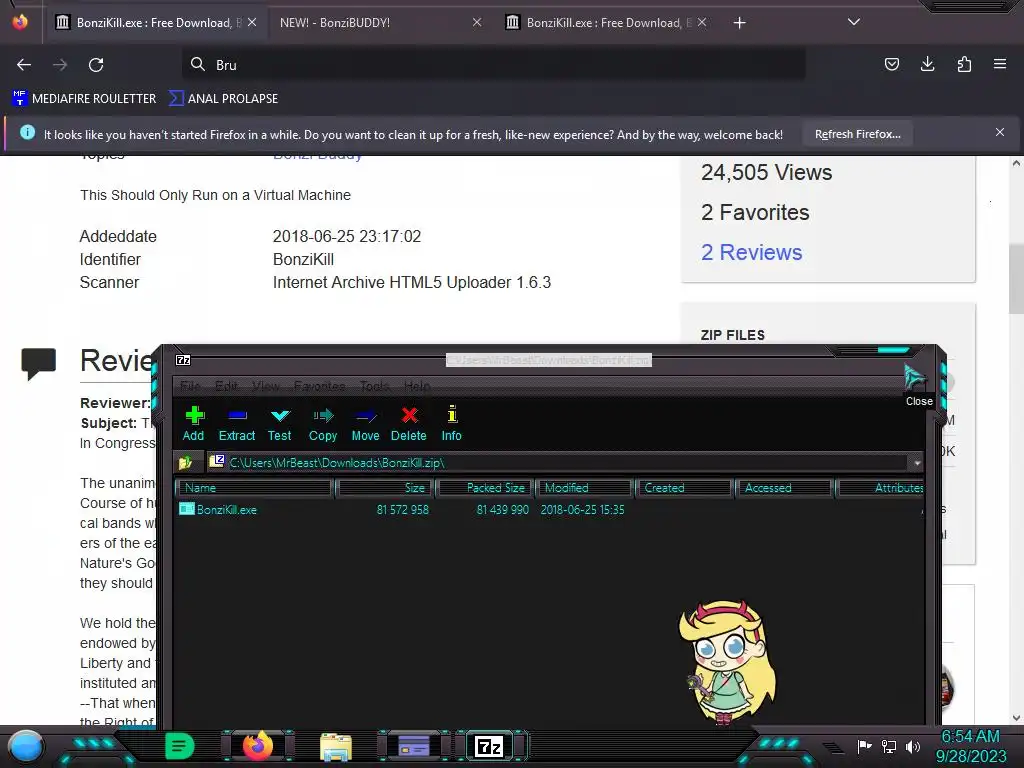Click the volume speaker tray icon
The image size is (1024, 768).
point(912,746)
